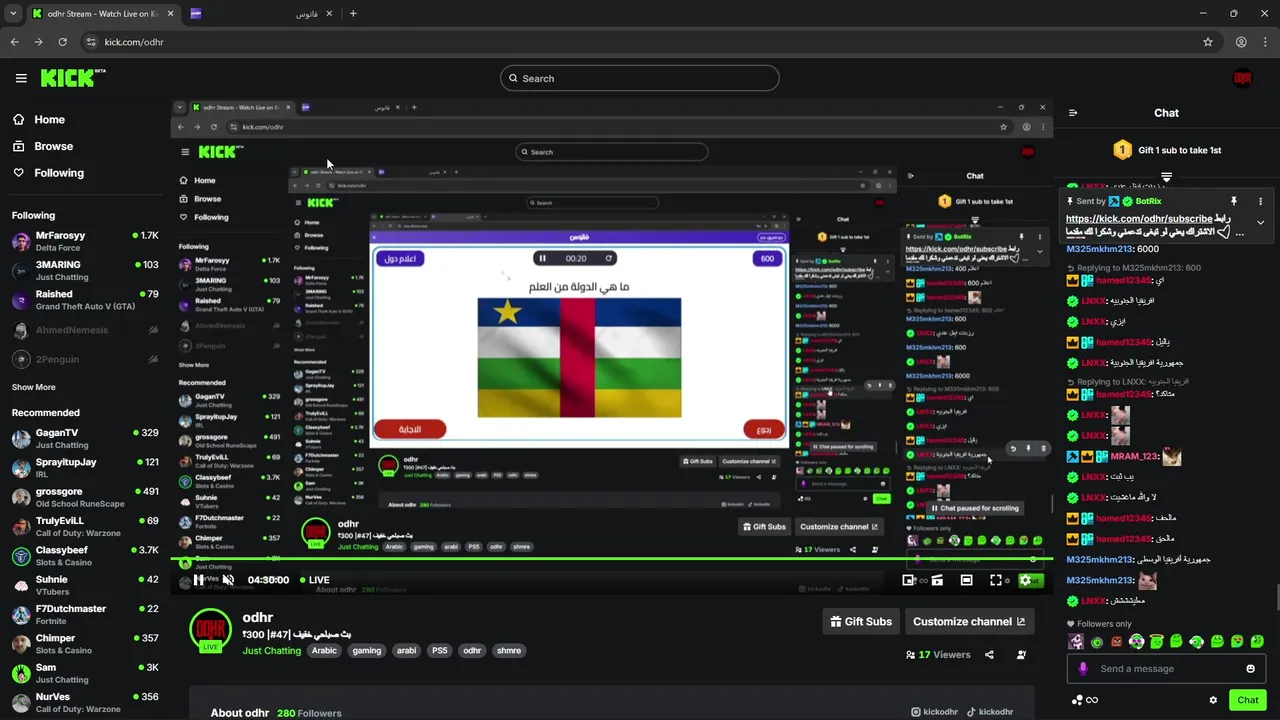The width and height of the screenshot is (1280, 720).
Task: Open MrFarosyy channel in Following list
Action: click(x=85, y=241)
